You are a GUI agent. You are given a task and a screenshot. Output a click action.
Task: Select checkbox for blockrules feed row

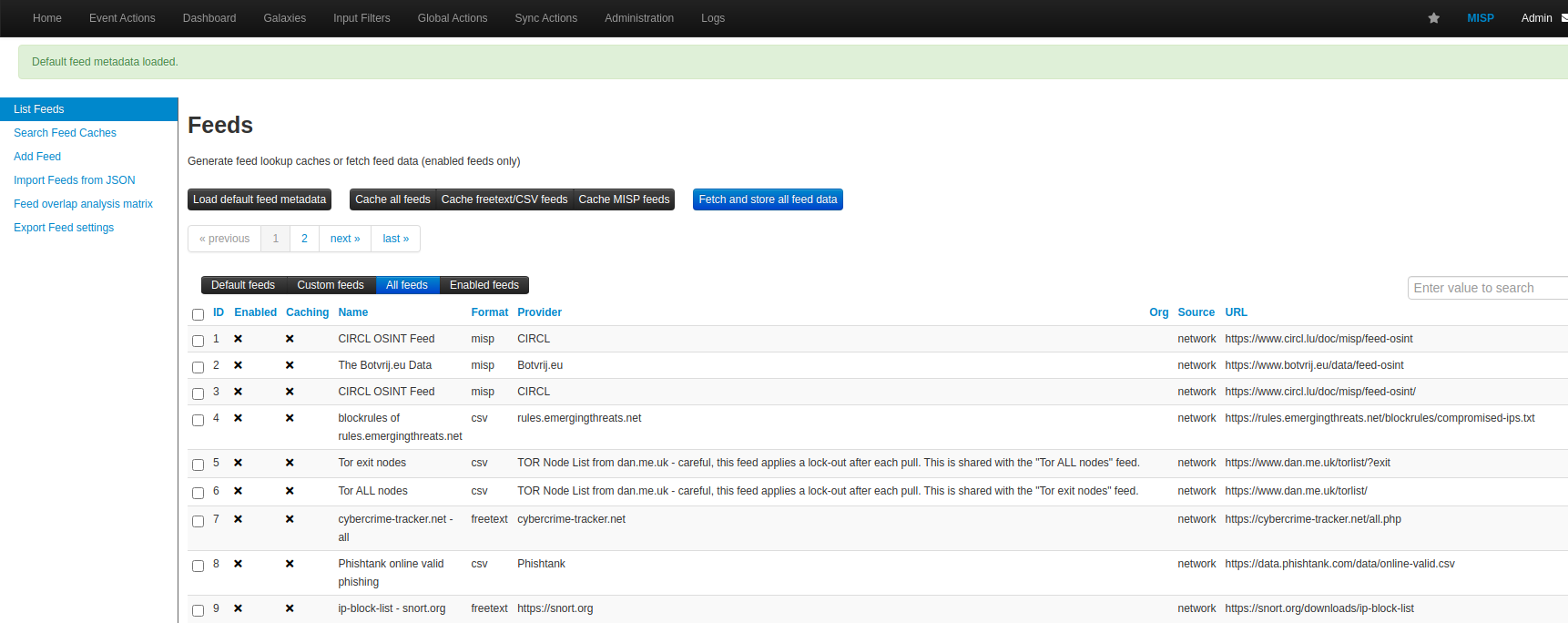tap(198, 420)
